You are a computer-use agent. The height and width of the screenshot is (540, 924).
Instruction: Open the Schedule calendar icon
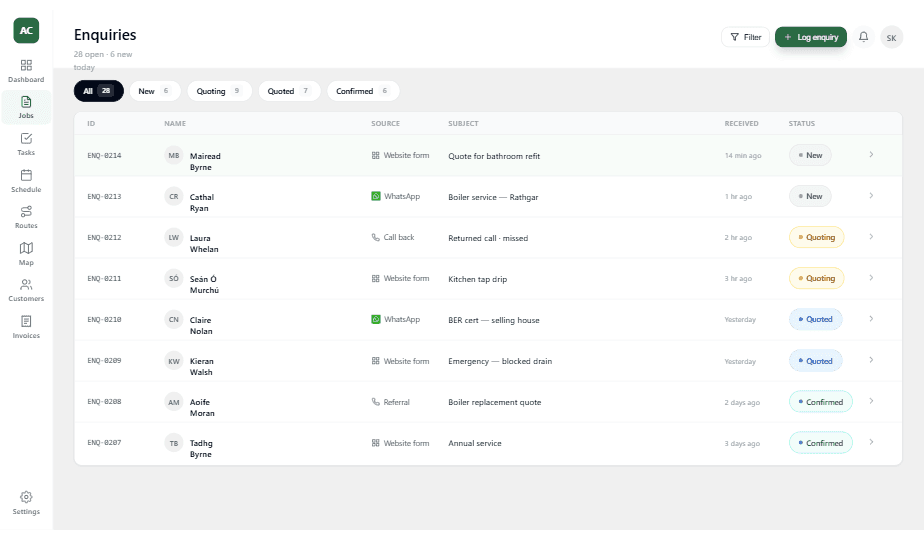(x=26, y=175)
